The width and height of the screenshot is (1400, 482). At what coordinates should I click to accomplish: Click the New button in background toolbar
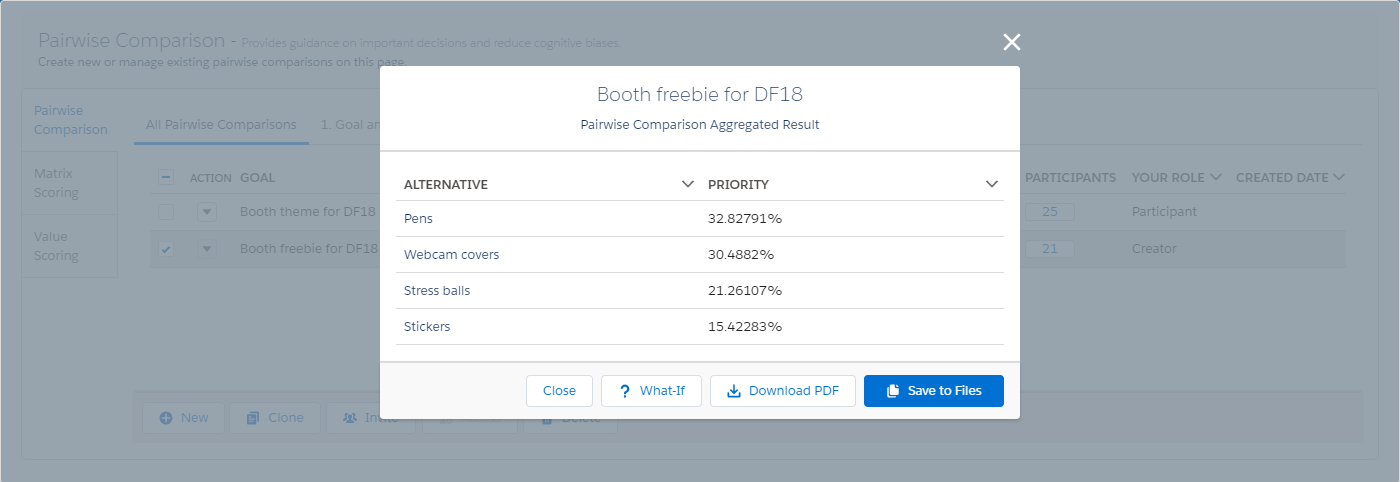(182, 418)
